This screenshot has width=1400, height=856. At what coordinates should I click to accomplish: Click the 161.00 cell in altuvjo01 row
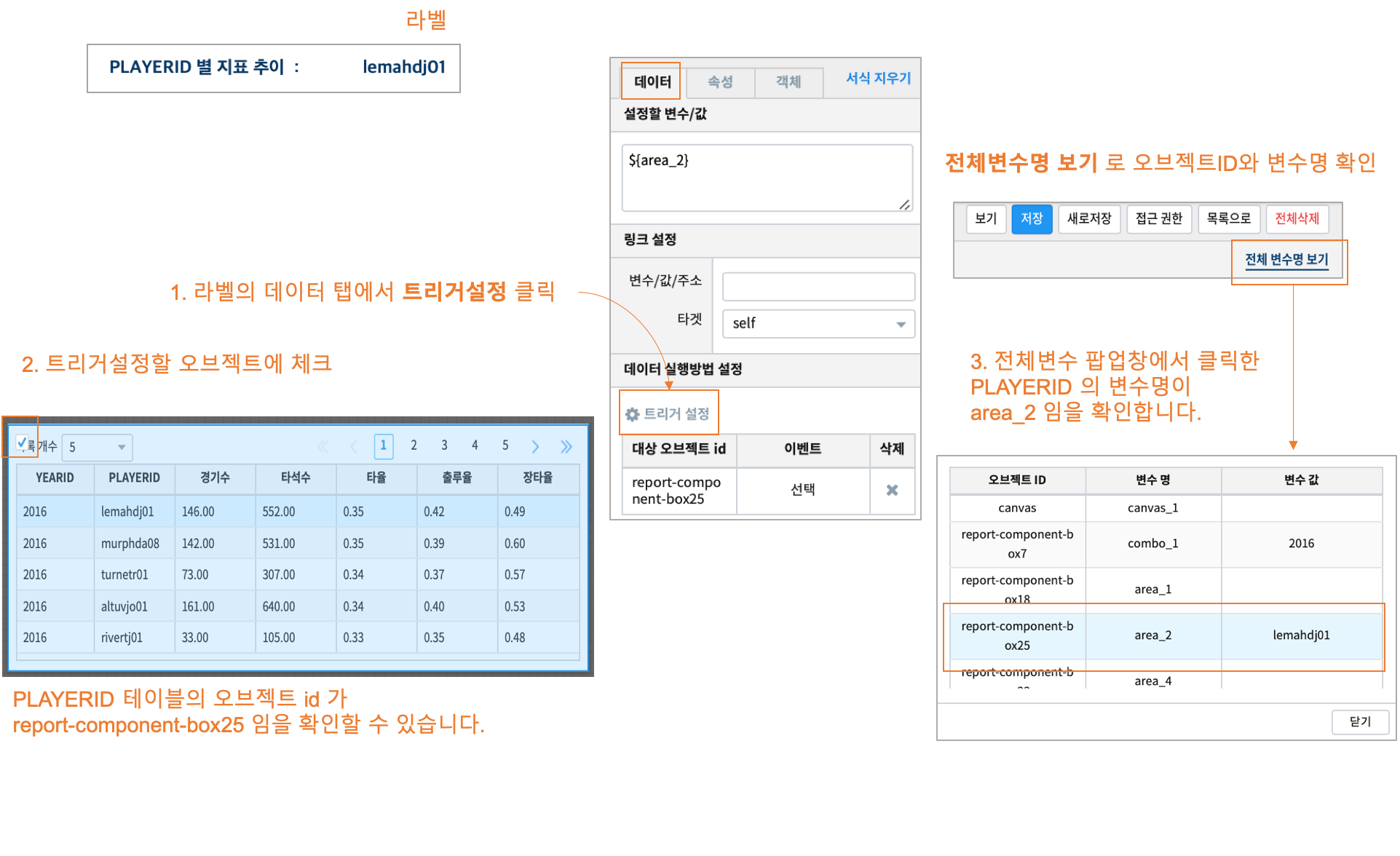pos(215,607)
